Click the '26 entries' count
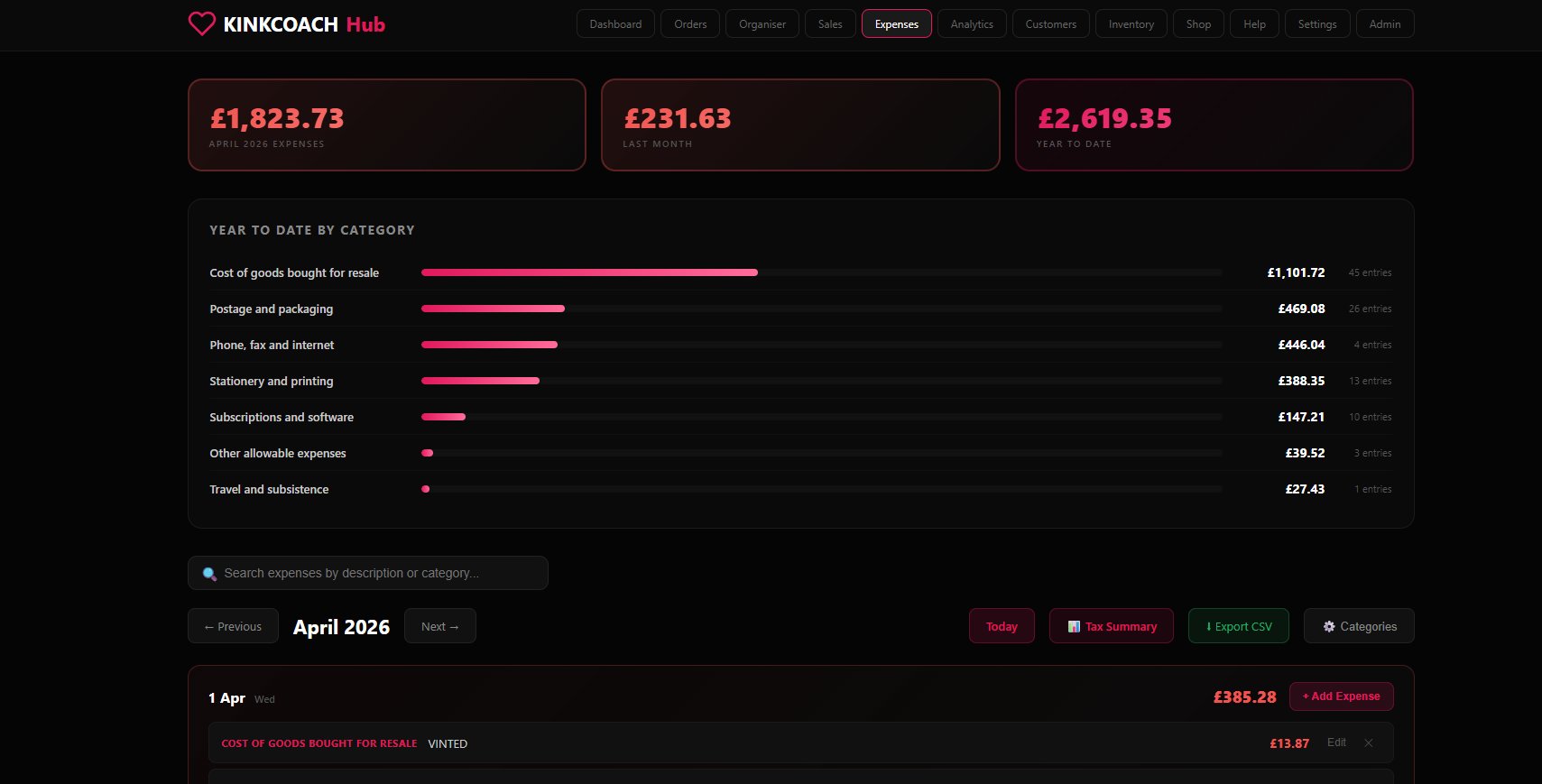 1370,309
